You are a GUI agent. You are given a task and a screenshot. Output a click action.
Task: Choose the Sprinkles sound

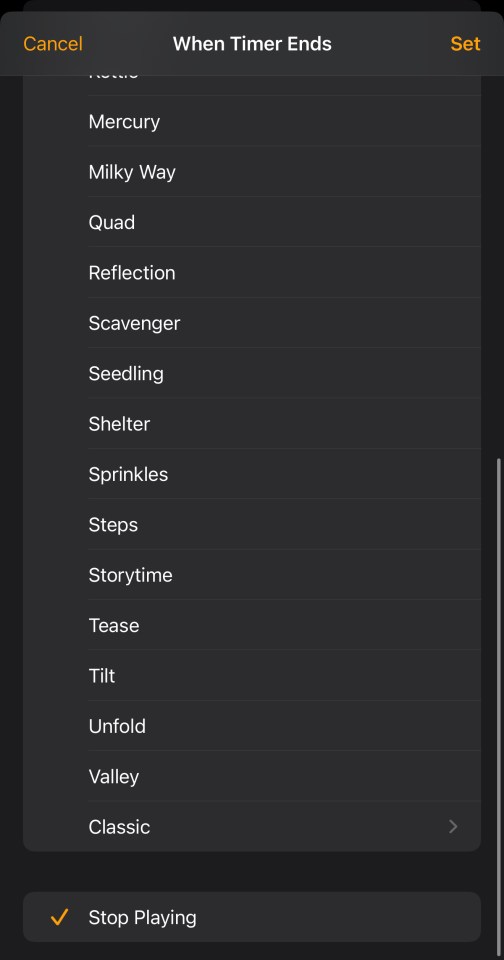click(x=252, y=474)
